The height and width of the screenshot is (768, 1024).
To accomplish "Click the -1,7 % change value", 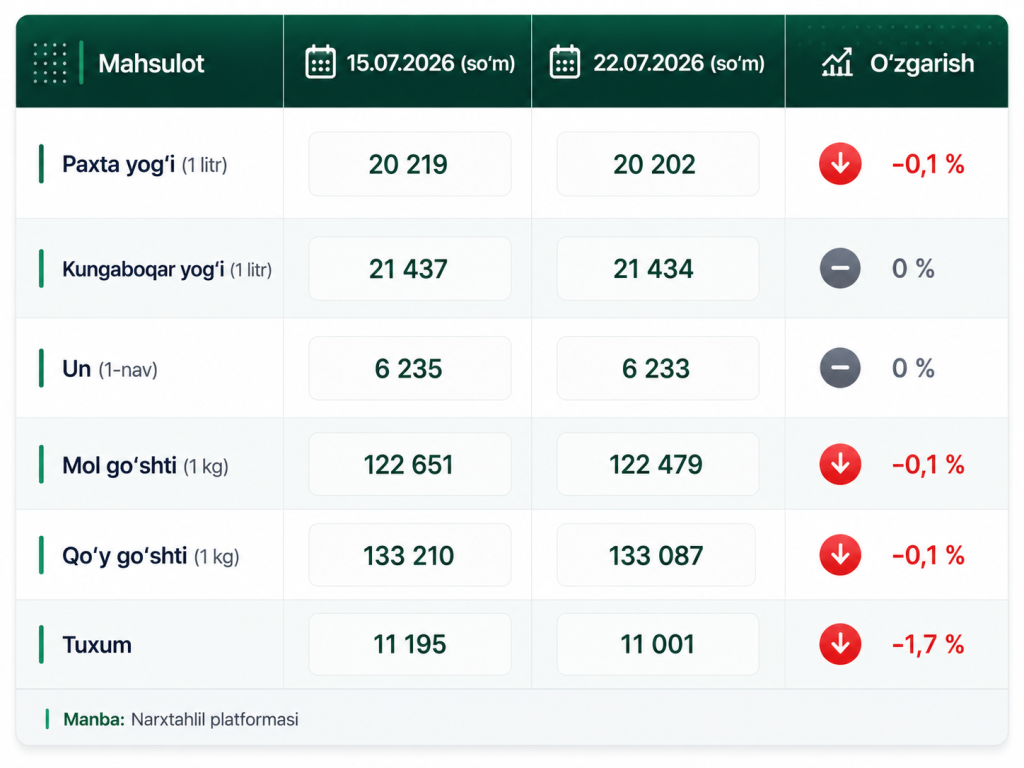I will [x=928, y=645].
